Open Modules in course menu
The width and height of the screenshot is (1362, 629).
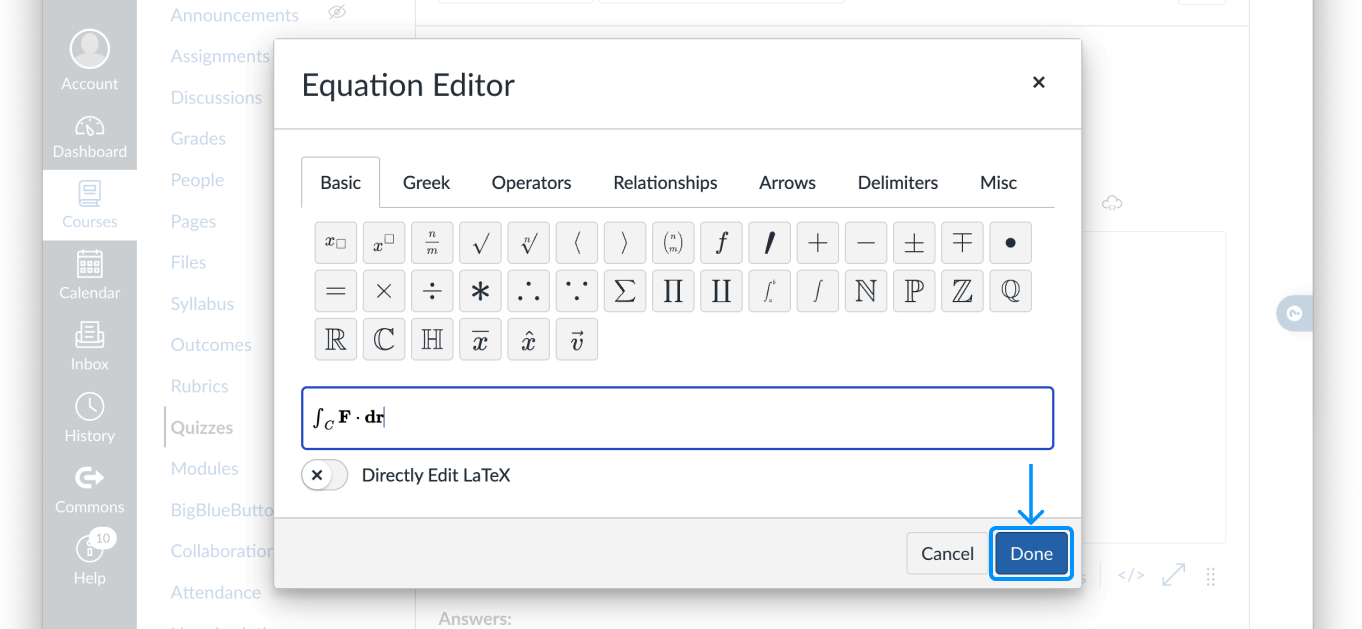tap(204, 468)
